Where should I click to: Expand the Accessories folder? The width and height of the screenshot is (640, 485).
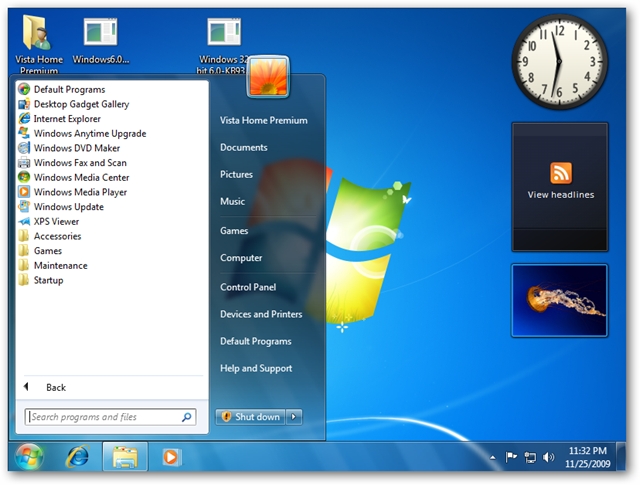[50, 236]
